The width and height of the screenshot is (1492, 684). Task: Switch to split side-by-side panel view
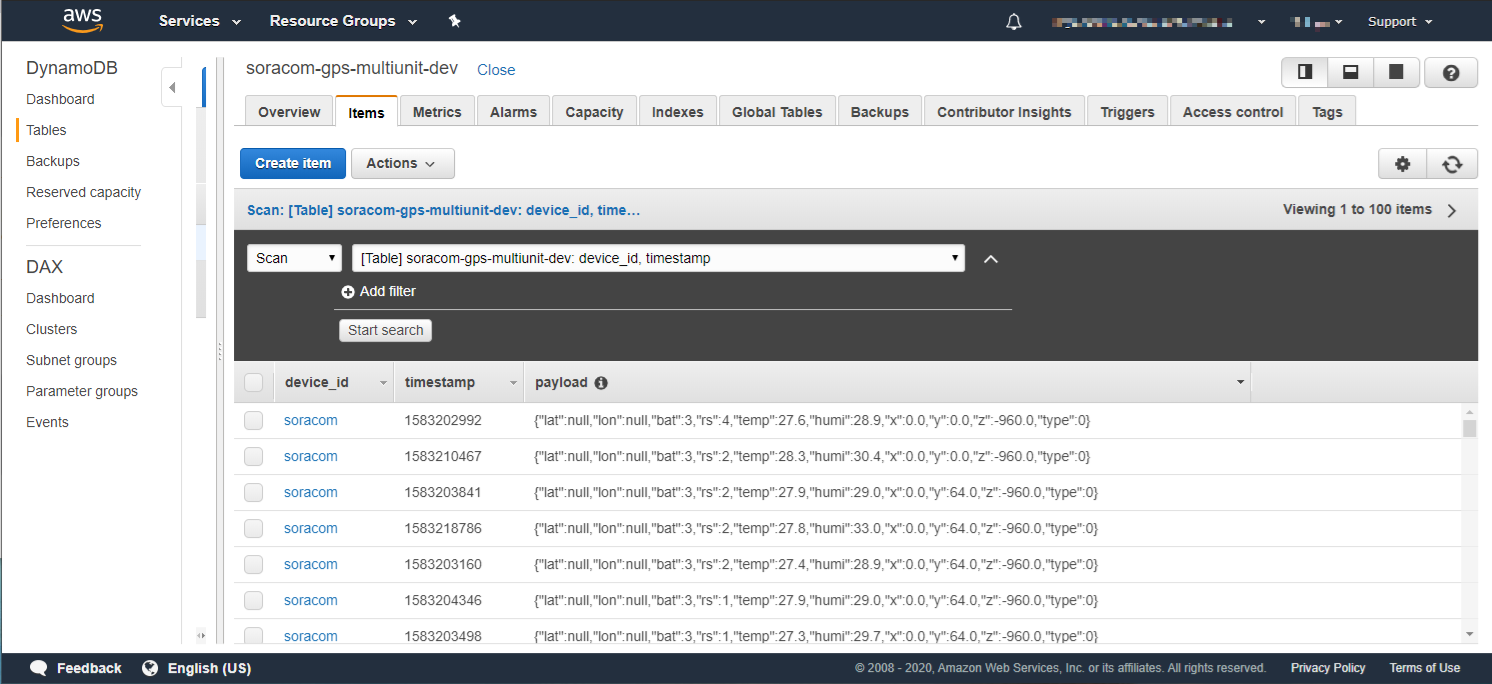click(x=1304, y=72)
